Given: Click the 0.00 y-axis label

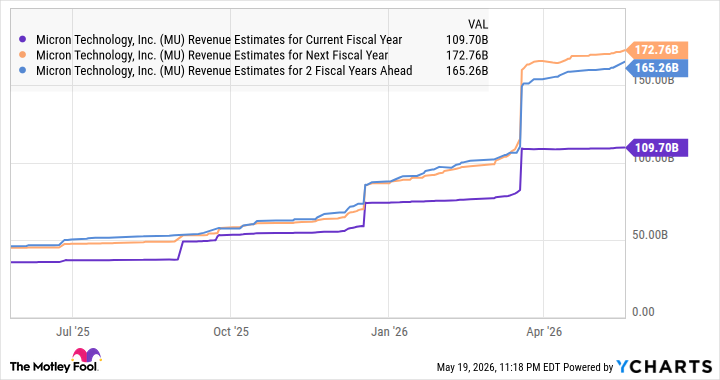Looking at the screenshot, I should coord(643,312).
